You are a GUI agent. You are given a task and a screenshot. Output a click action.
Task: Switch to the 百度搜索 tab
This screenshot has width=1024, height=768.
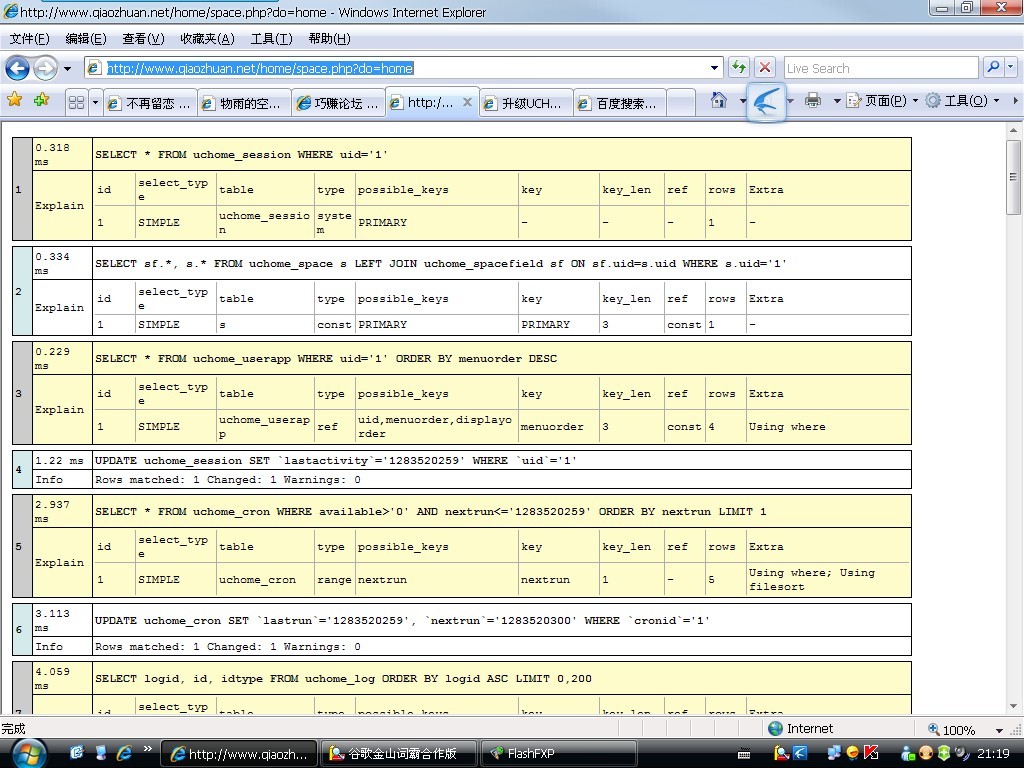pos(620,103)
